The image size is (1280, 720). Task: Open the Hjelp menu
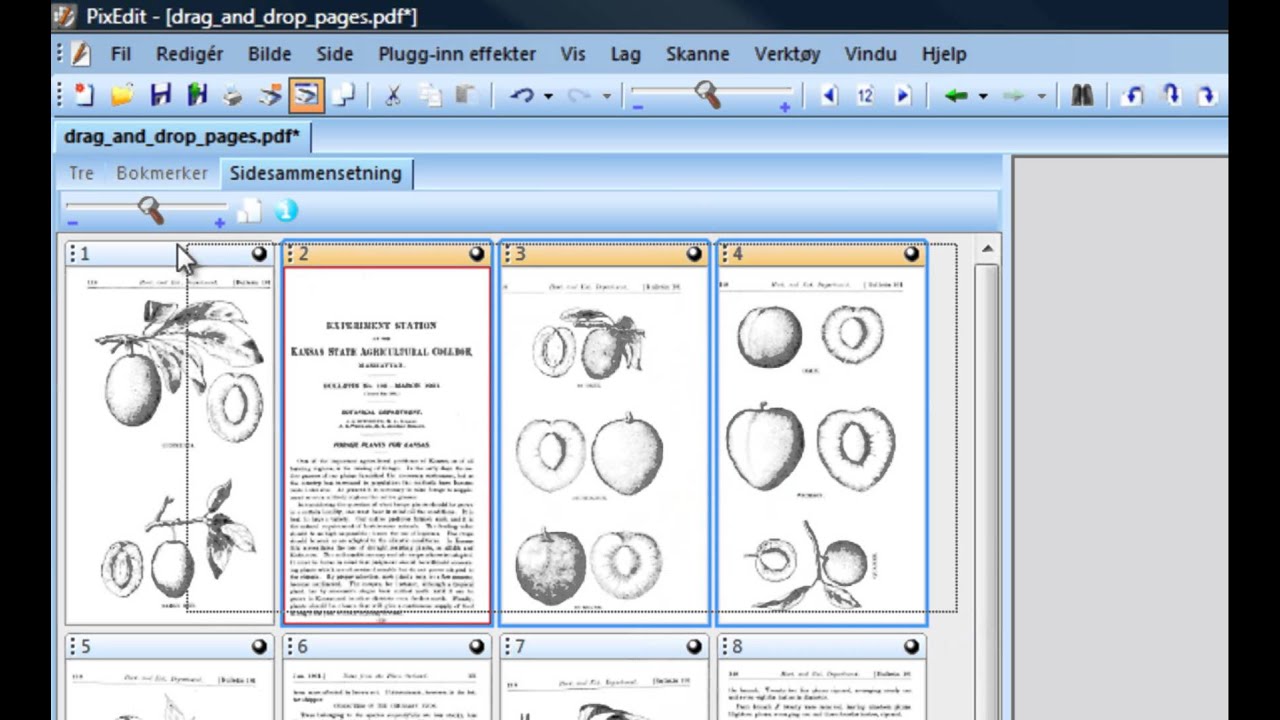944,54
